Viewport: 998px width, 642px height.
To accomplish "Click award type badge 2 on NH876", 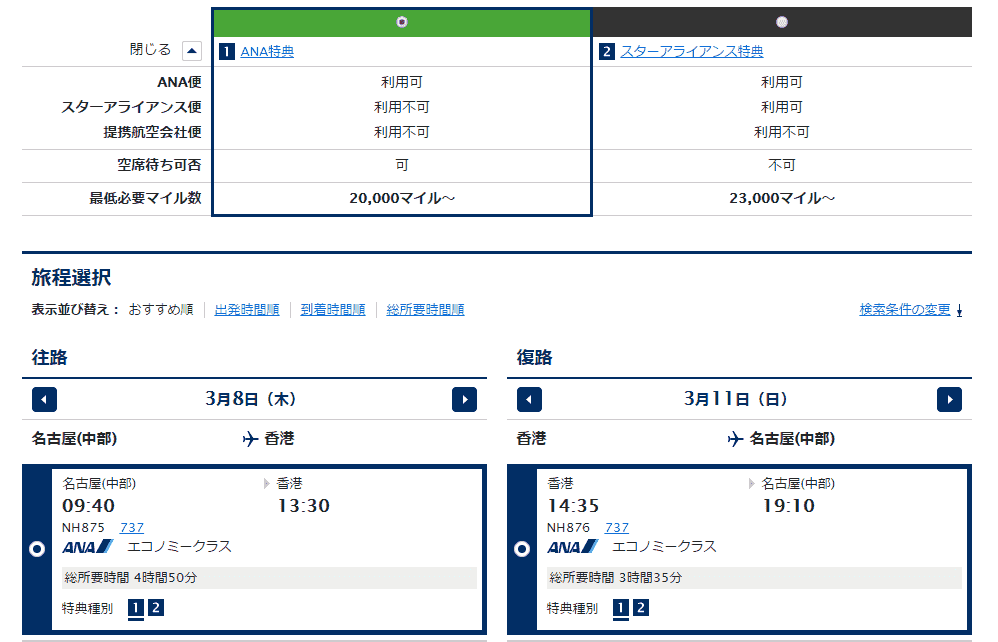I will click(x=641, y=608).
